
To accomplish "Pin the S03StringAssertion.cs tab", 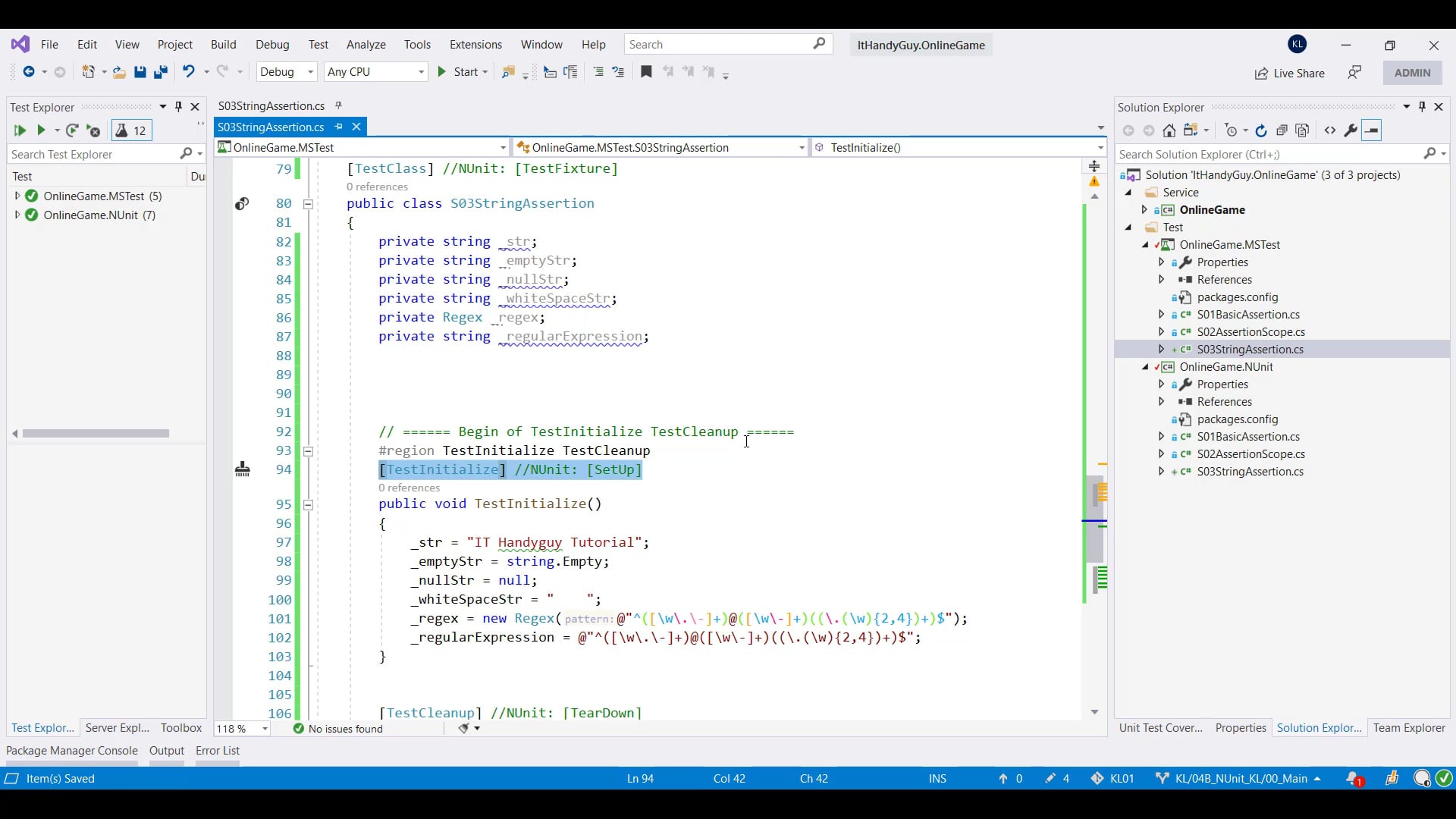I will pyautogui.click(x=339, y=127).
